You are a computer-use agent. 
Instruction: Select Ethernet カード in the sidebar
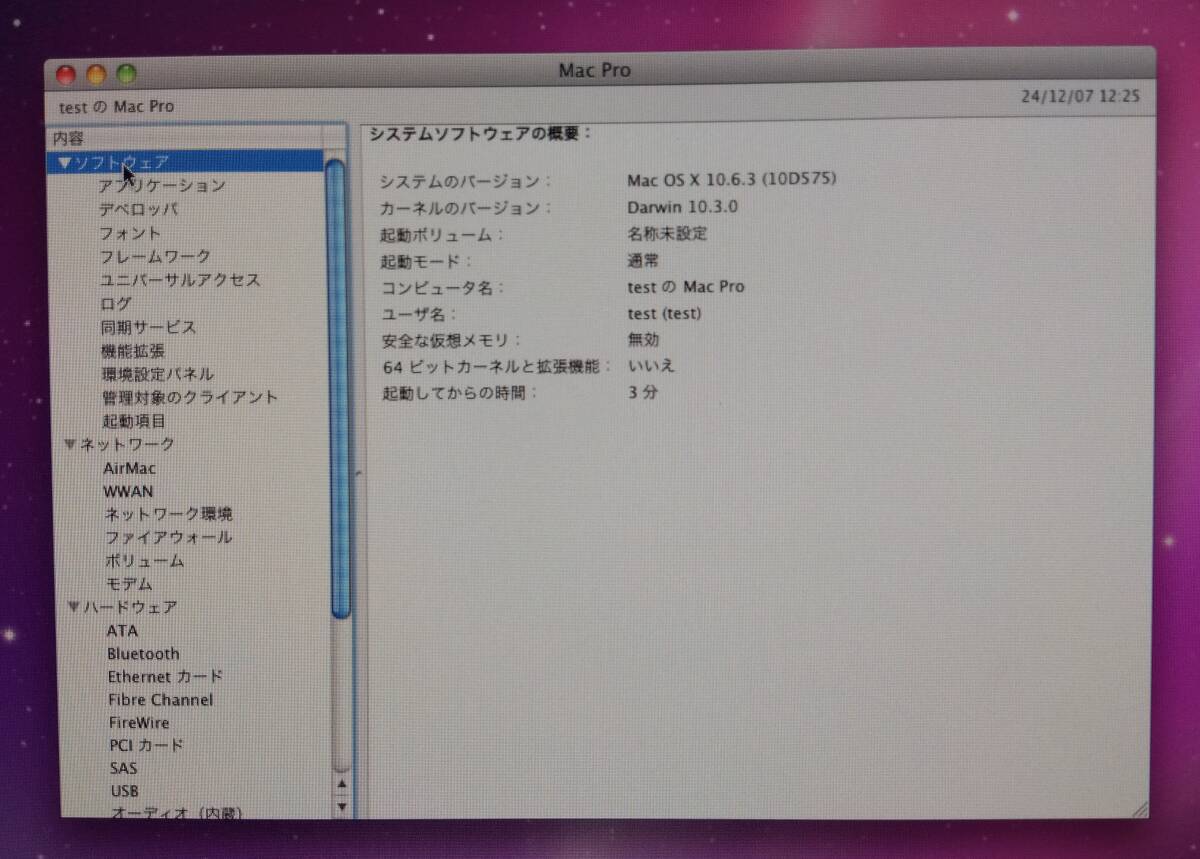pos(166,677)
